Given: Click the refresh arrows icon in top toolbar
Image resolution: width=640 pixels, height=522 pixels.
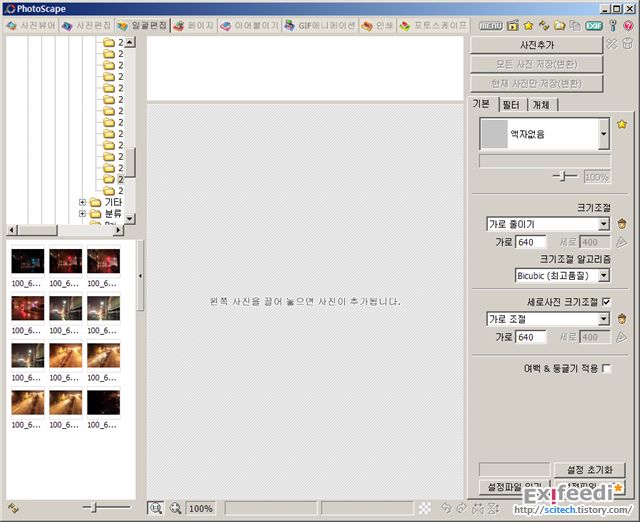Looking at the screenshot, I should pyautogui.click(x=544, y=26).
